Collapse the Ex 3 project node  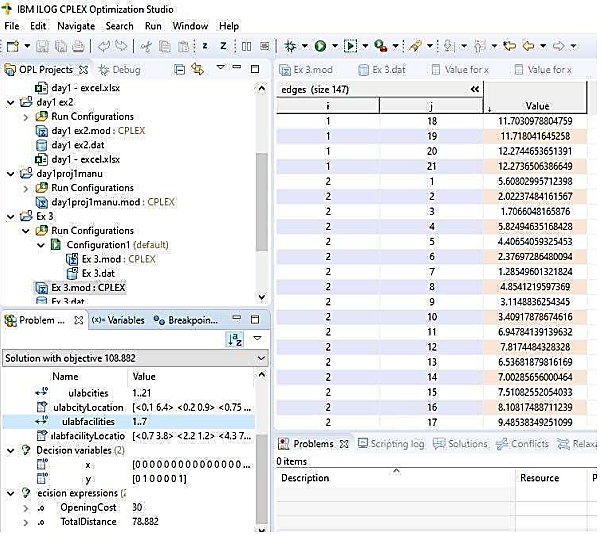[x=11, y=216]
